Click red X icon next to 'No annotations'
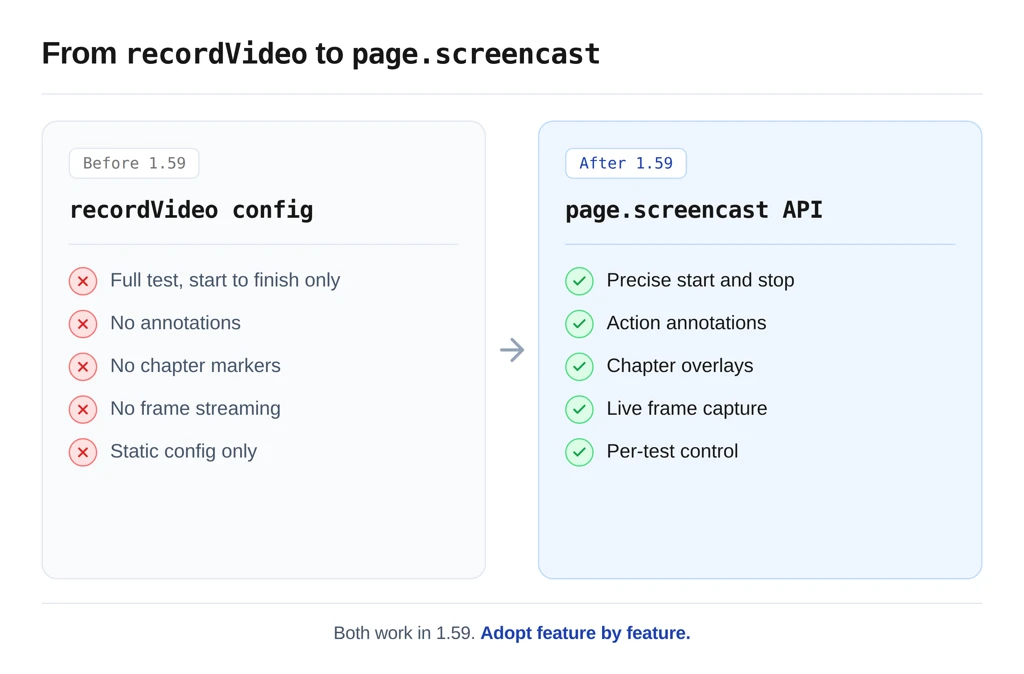Viewport: 1024px width, 674px height. point(83,324)
